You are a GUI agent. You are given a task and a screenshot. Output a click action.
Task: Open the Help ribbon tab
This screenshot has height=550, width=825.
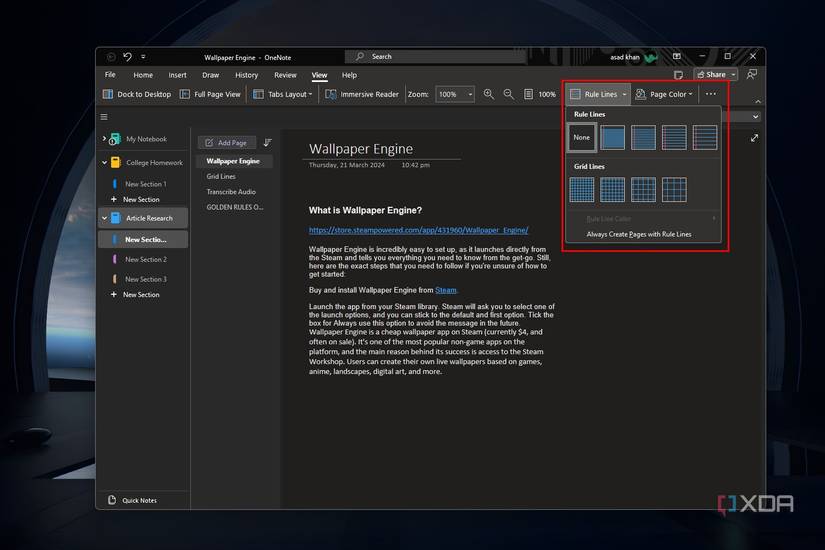[x=349, y=75]
